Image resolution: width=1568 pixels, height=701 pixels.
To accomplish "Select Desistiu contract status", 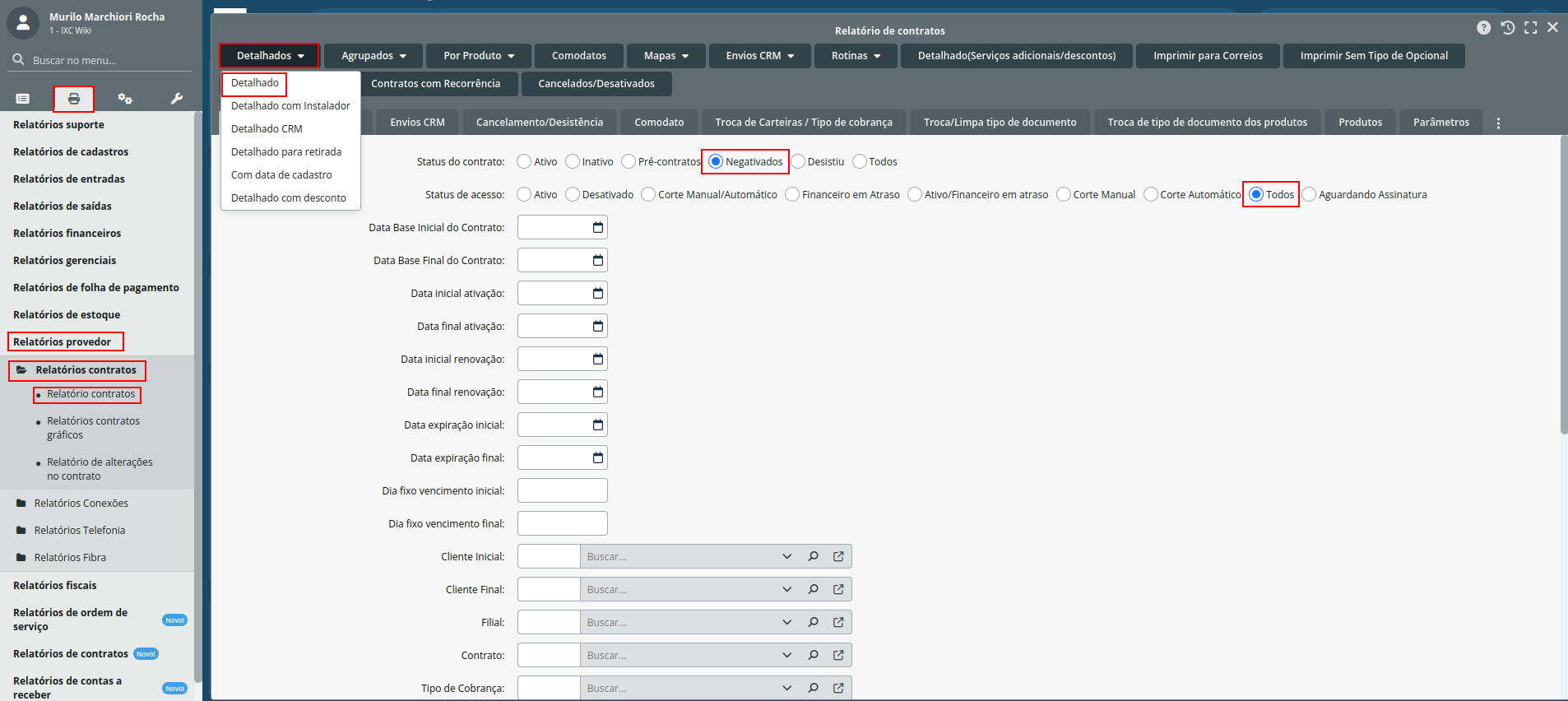I will click(x=798, y=161).
